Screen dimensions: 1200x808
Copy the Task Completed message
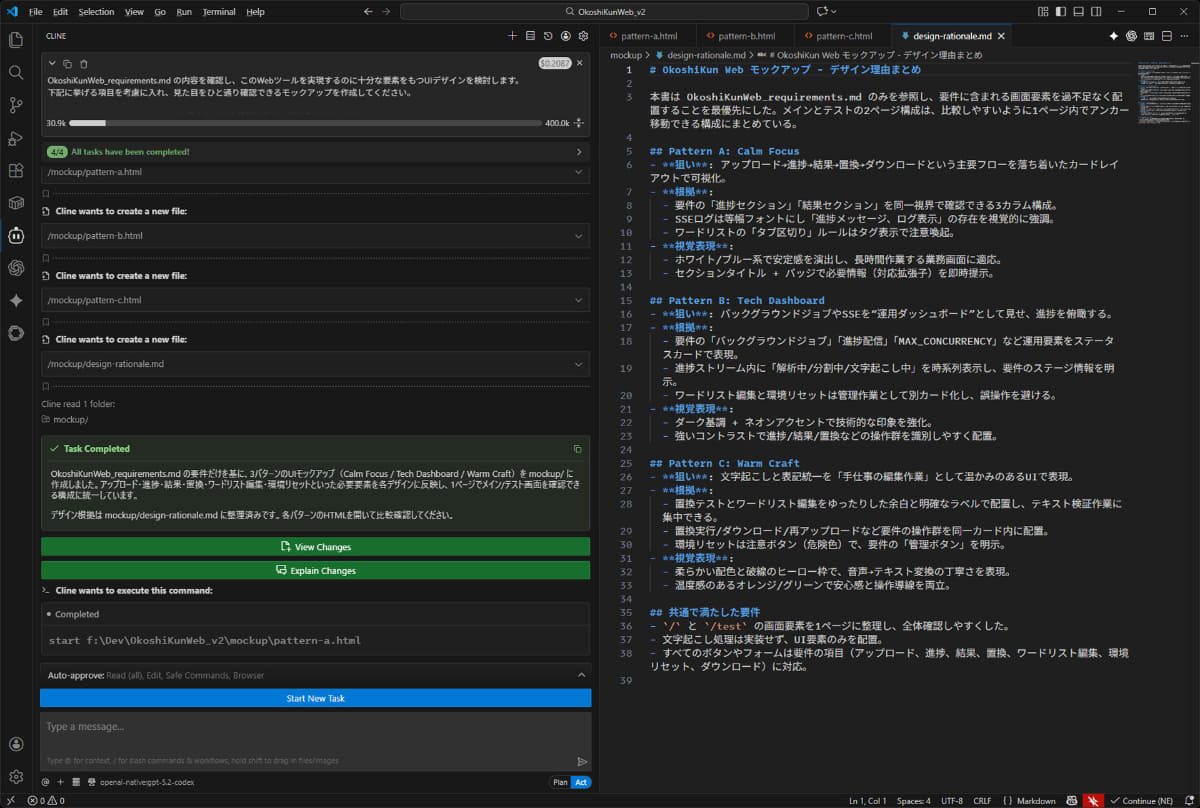click(577, 449)
